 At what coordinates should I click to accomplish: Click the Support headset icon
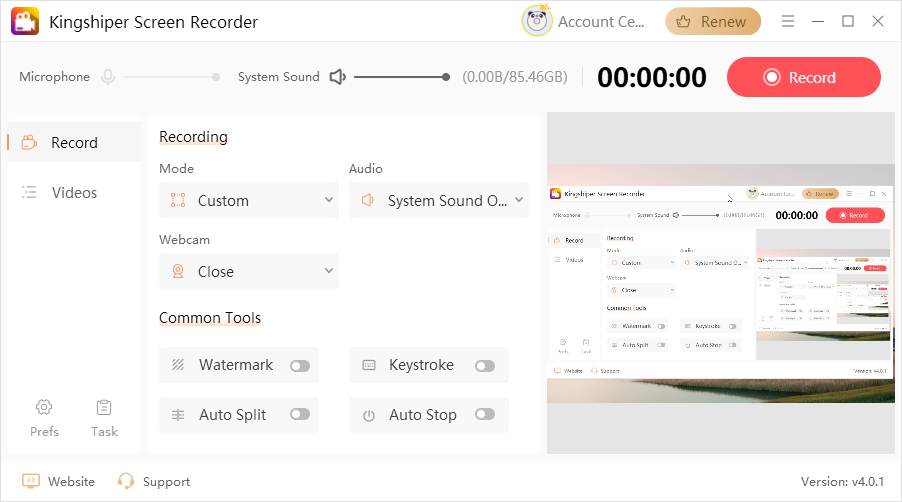(125, 481)
